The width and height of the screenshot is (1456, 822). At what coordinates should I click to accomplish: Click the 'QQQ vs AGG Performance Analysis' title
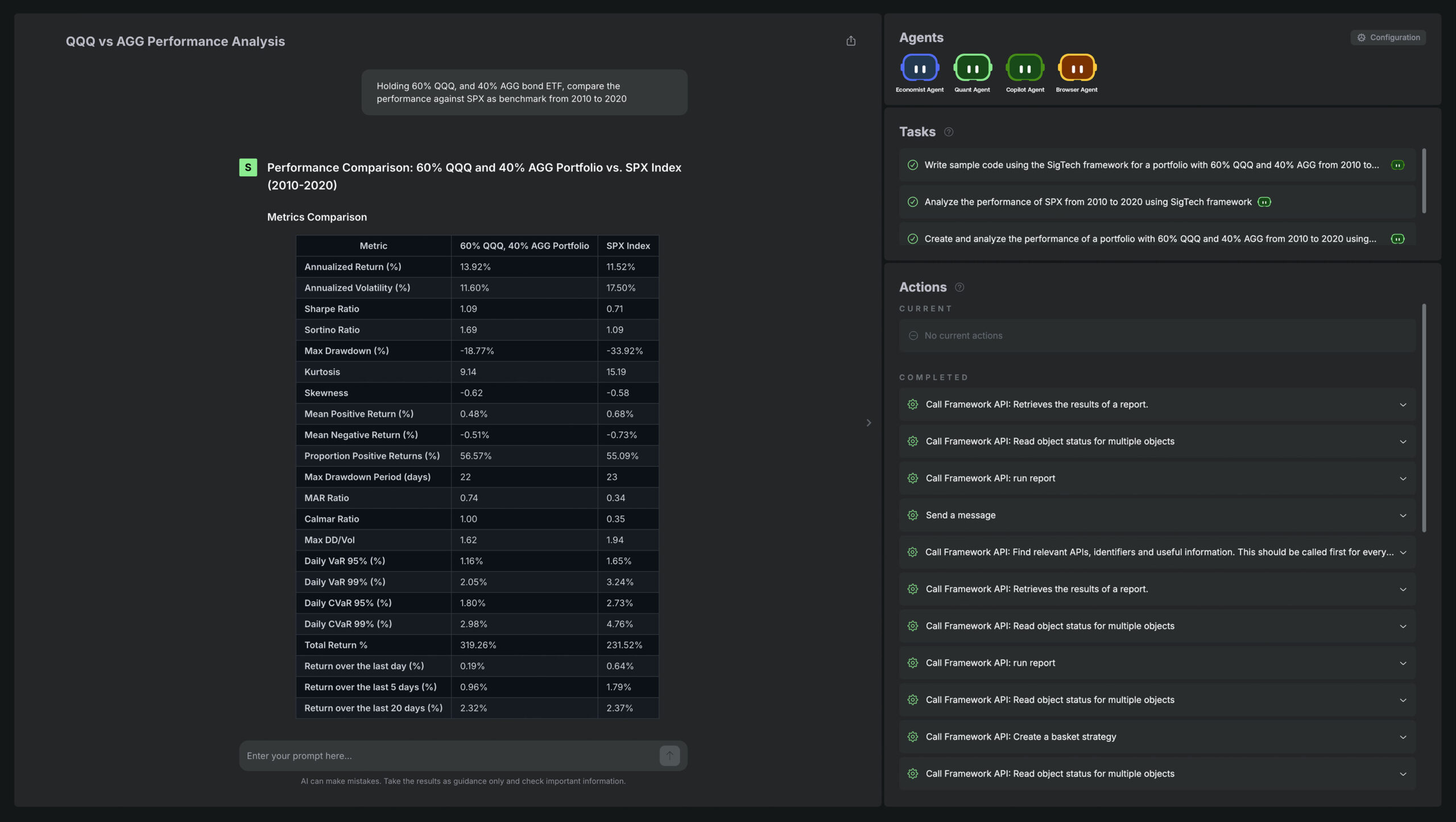point(175,41)
